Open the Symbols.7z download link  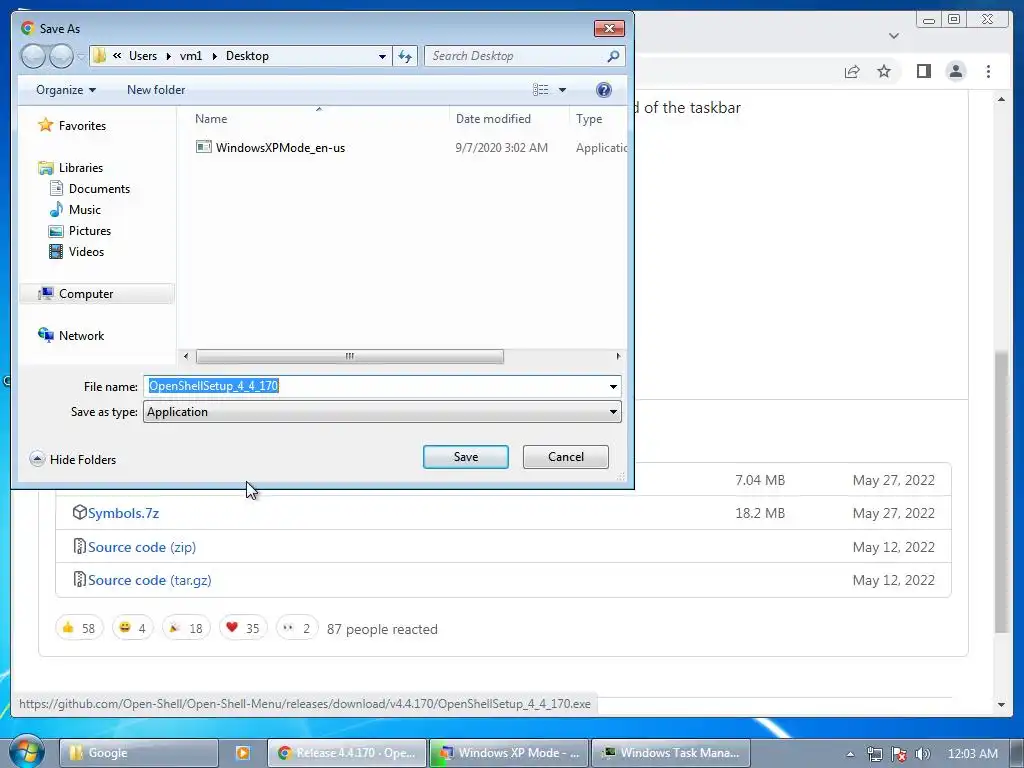coord(123,513)
